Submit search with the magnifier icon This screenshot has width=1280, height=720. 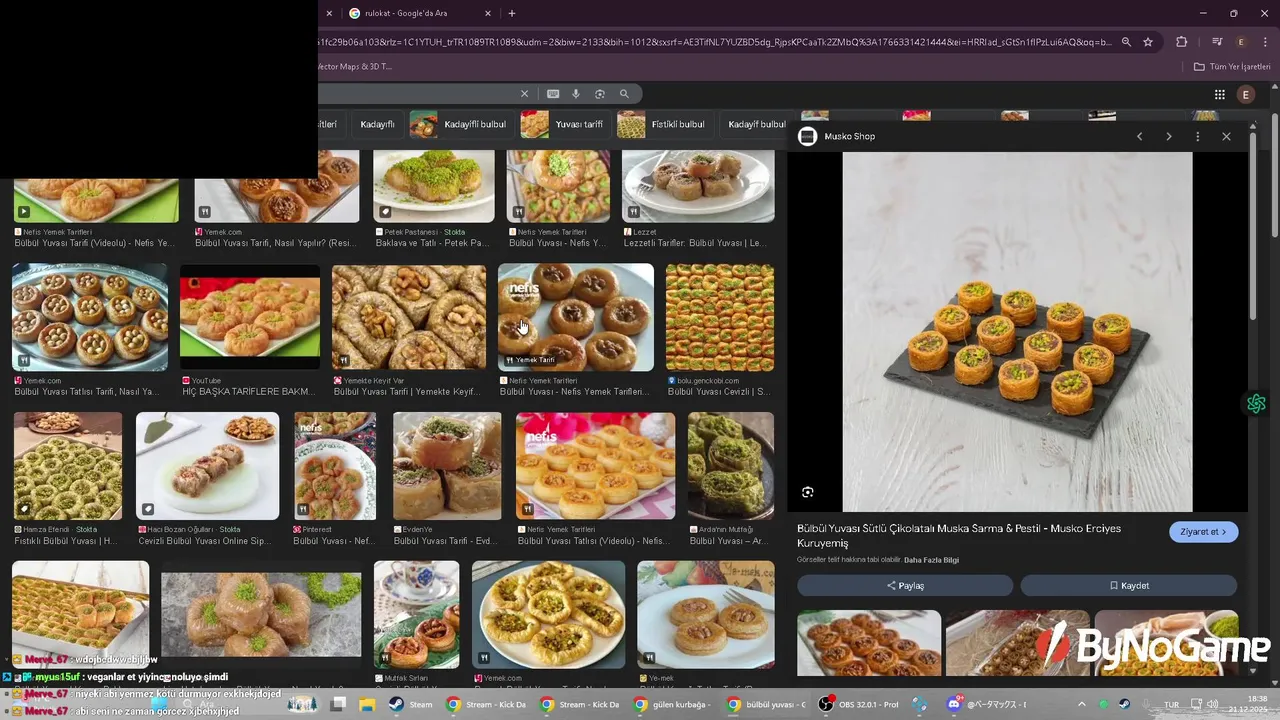tap(624, 94)
